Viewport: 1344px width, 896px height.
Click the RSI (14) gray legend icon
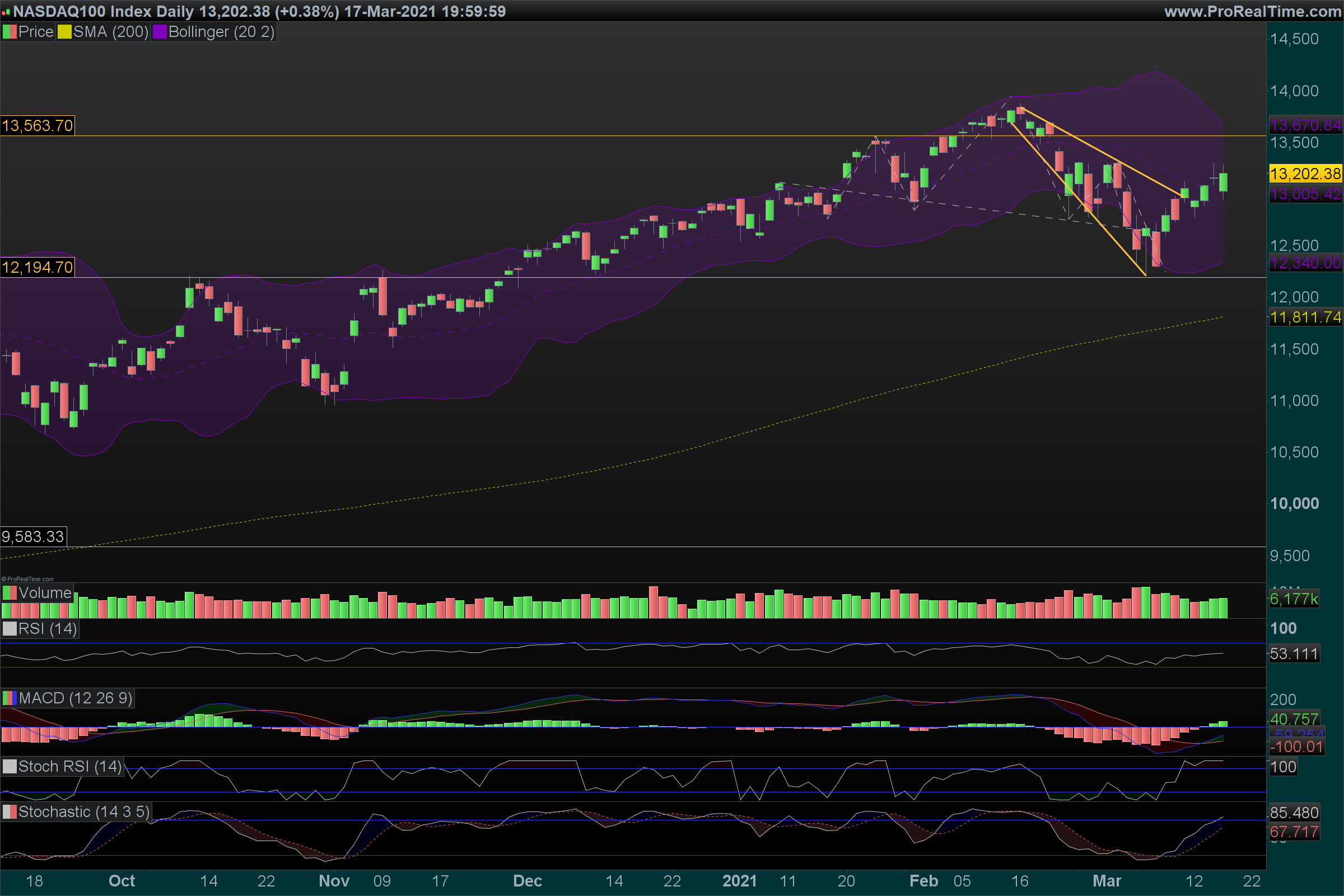(x=10, y=628)
